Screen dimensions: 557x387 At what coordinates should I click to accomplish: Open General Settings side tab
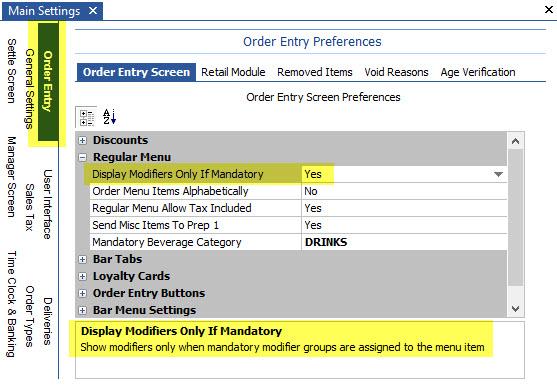click(29, 89)
